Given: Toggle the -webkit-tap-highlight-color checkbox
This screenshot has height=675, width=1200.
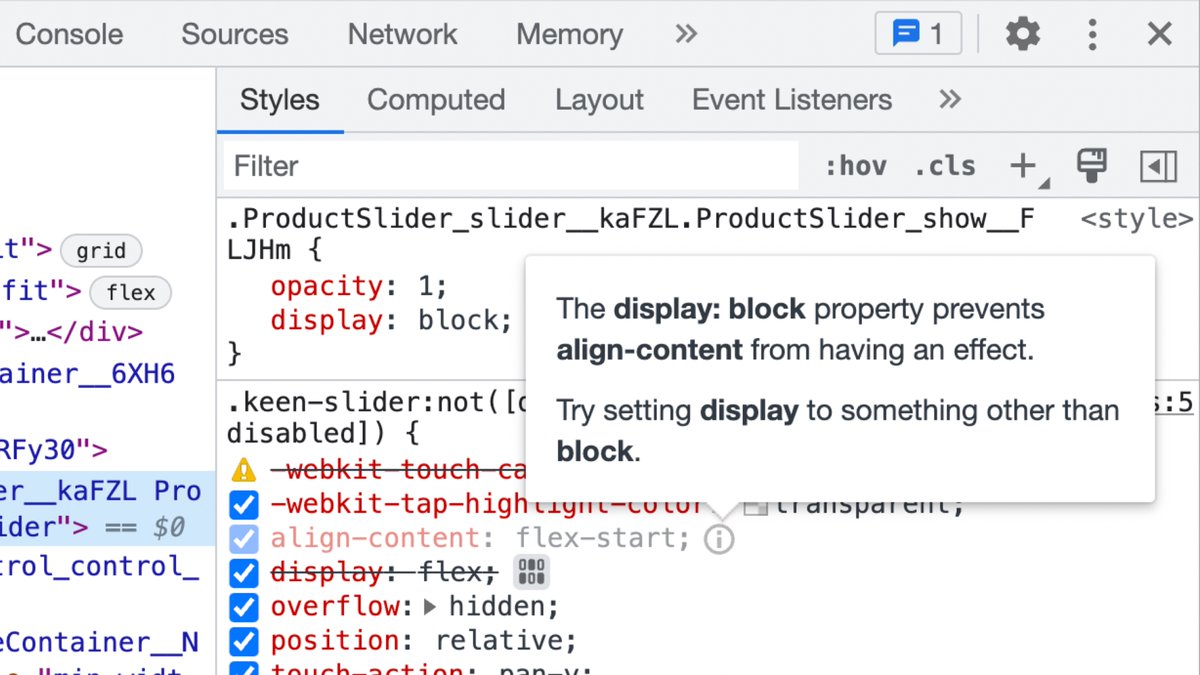Looking at the screenshot, I should (243, 504).
